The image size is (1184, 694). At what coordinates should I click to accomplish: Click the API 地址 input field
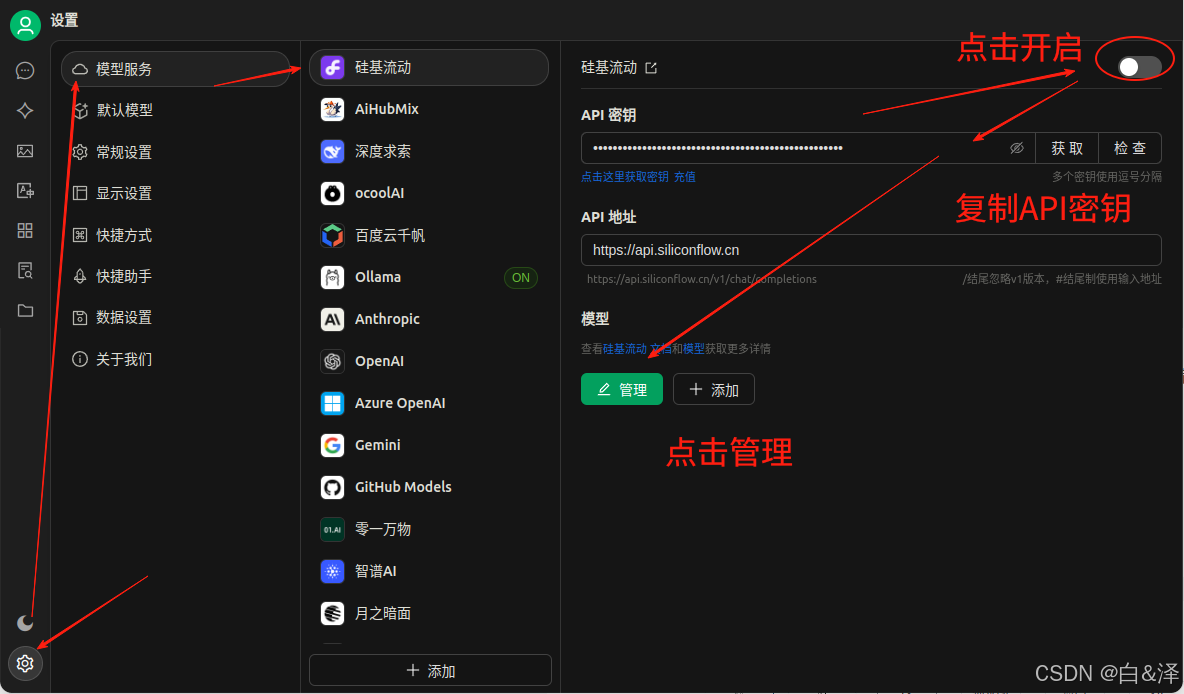click(x=871, y=250)
